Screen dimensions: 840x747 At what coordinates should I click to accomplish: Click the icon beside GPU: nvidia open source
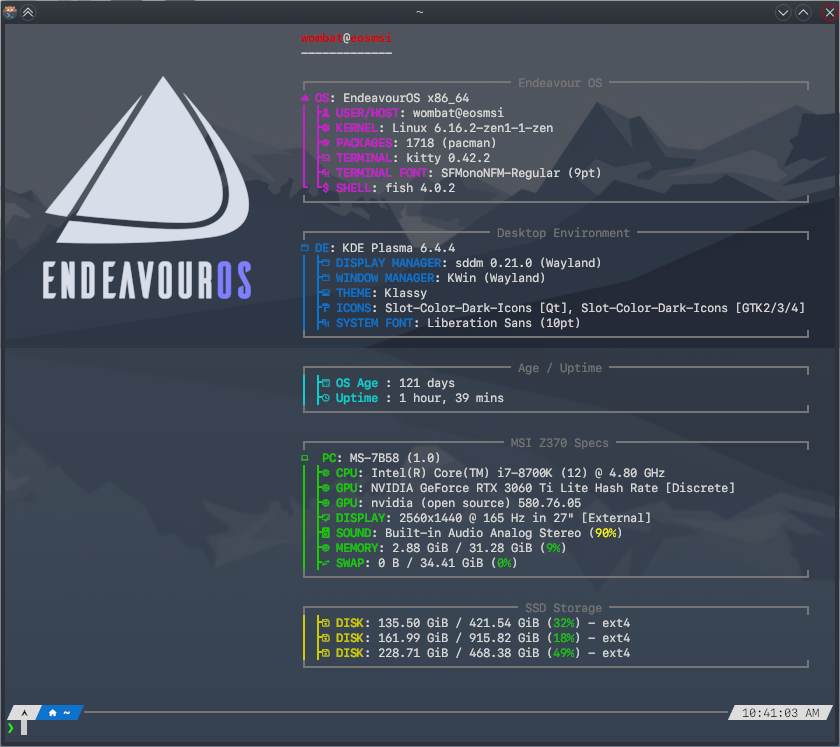pos(325,503)
